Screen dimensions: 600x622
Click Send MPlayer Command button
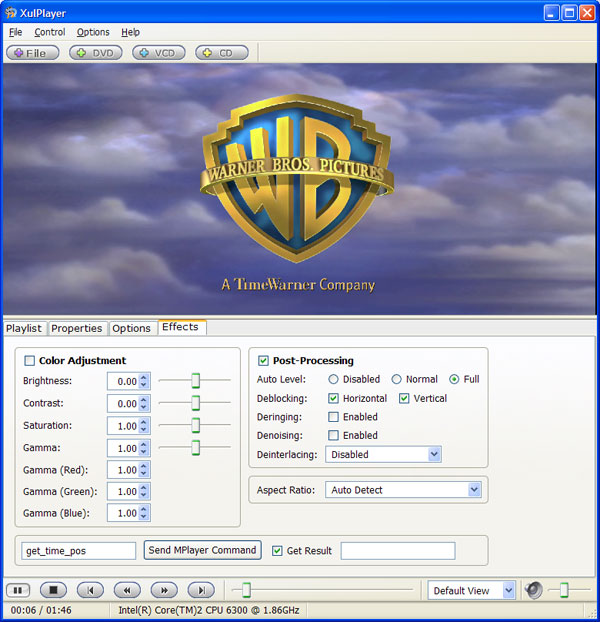(x=202, y=550)
